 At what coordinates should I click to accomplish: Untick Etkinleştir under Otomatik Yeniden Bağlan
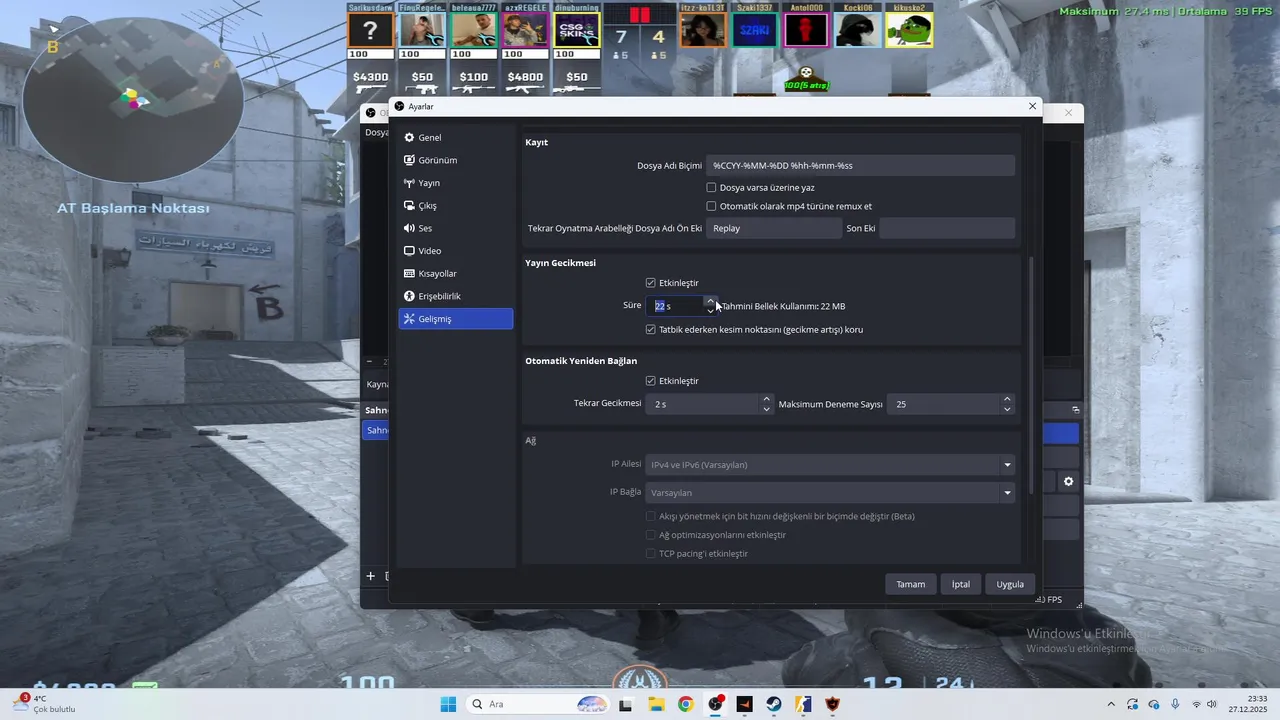(651, 381)
